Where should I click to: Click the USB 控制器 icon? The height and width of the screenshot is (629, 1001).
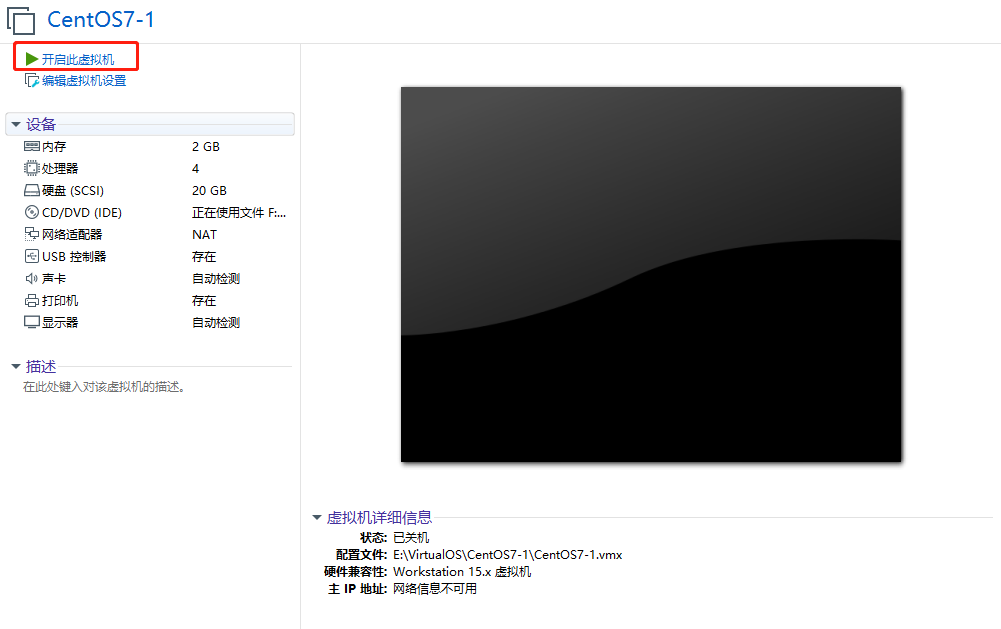[x=32, y=256]
